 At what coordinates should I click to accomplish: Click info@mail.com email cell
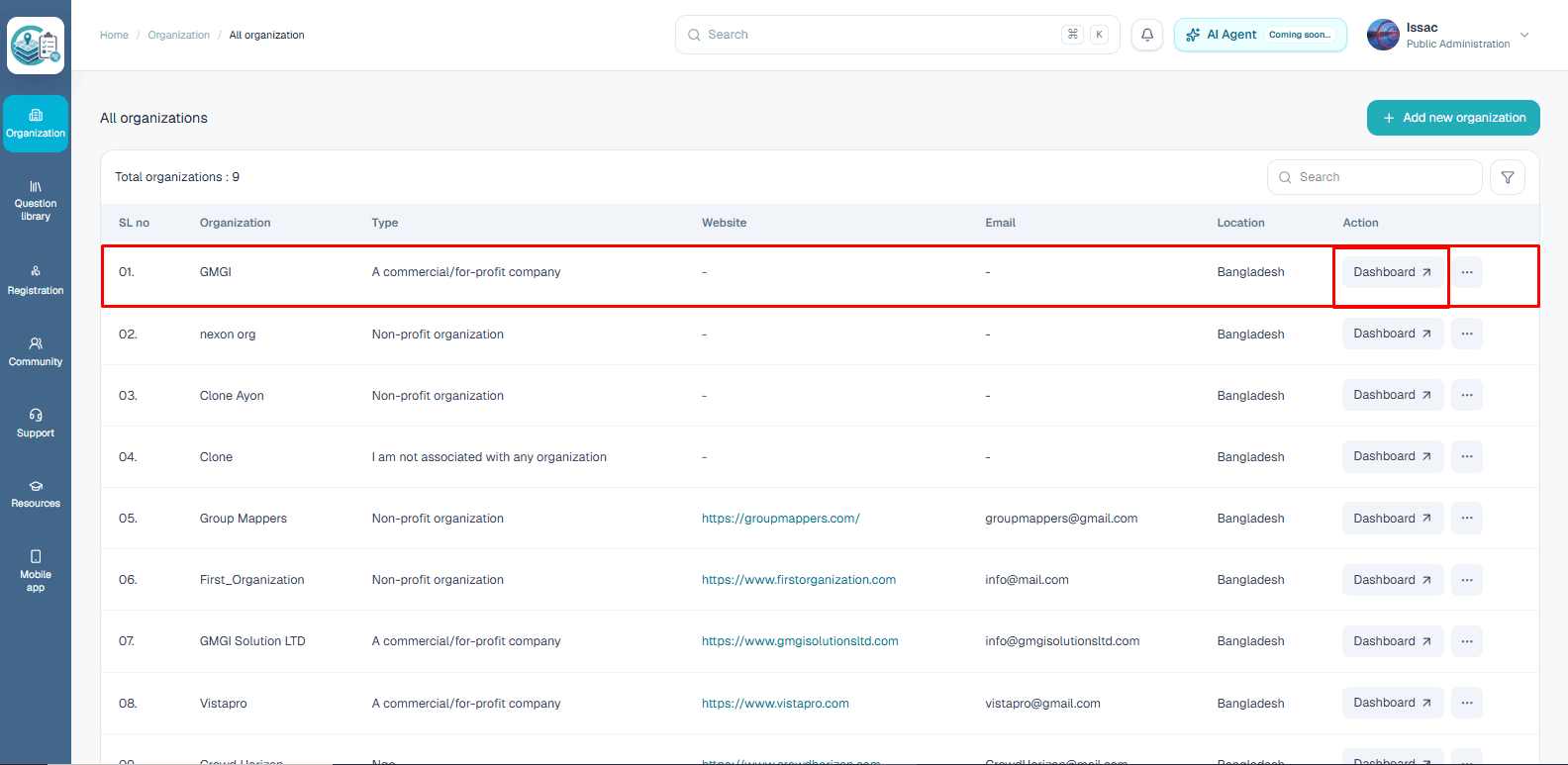1027,580
